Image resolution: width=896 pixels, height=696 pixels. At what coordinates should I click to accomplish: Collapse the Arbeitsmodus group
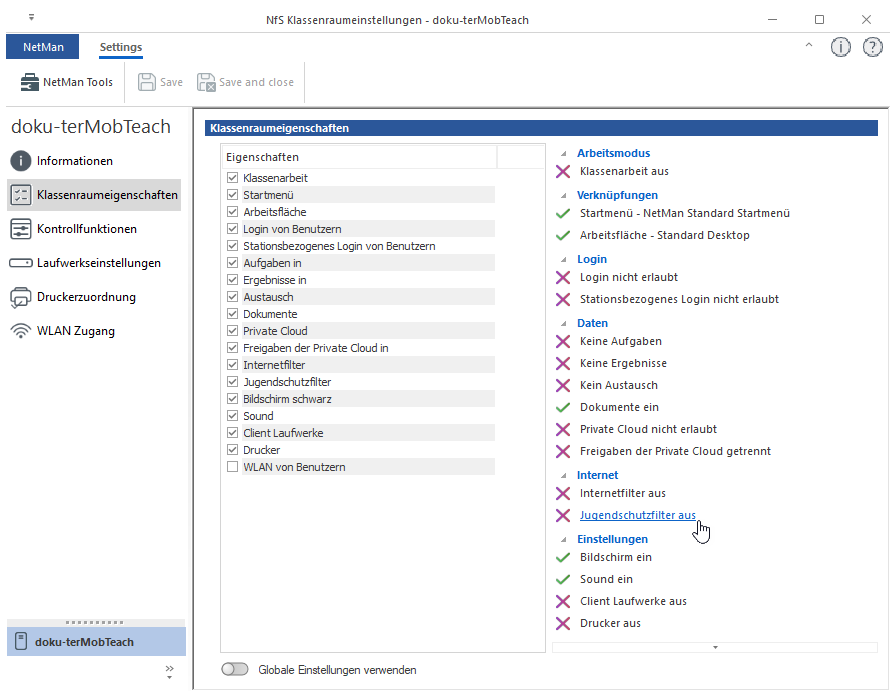pos(564,154)
